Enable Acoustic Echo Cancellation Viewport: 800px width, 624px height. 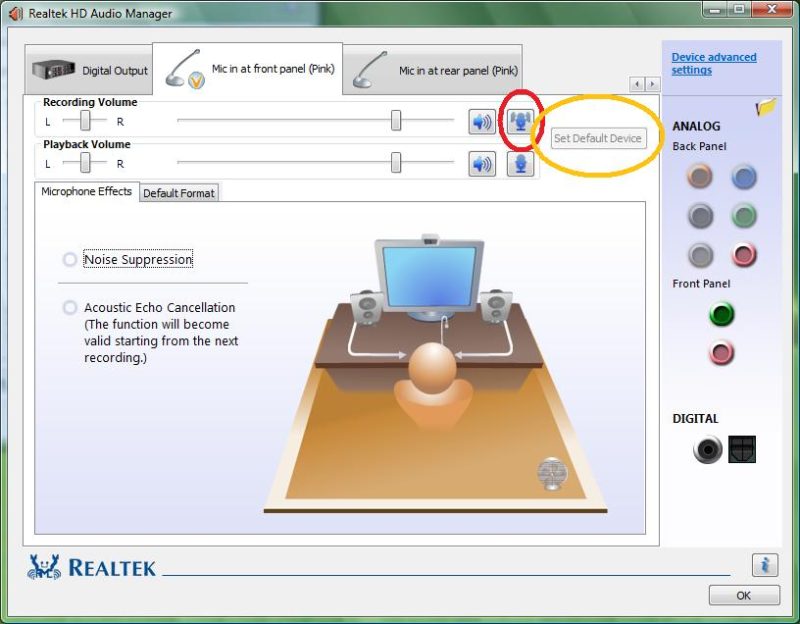click(69, 307)
